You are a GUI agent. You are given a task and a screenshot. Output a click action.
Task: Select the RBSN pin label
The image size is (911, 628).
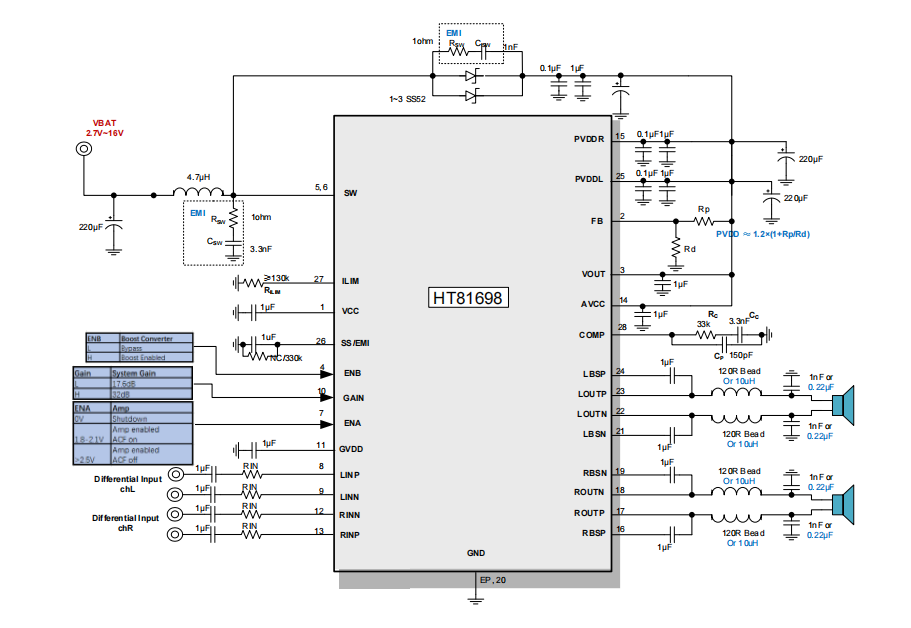(x=595, y=473)
